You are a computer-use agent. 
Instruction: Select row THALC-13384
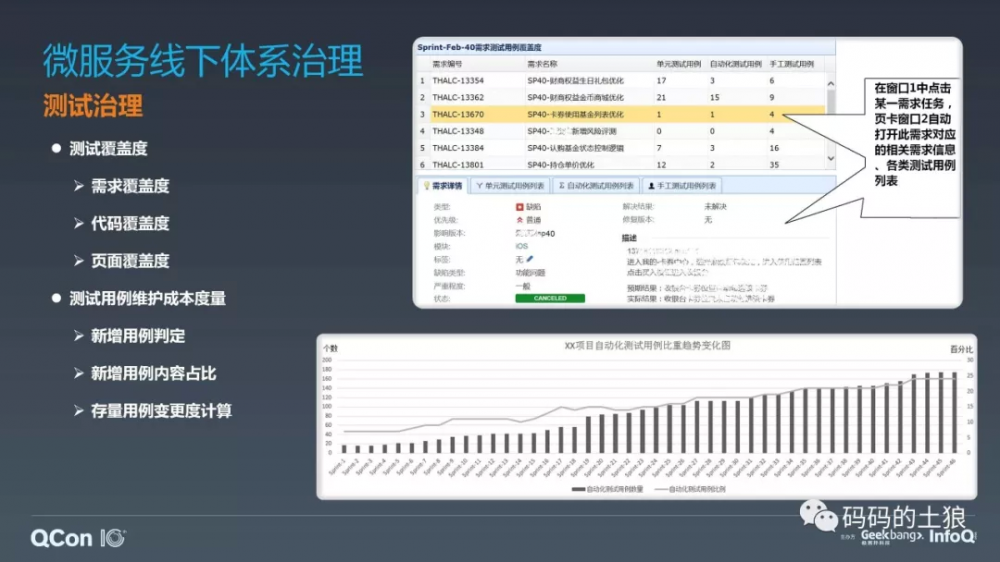point(621,147)
